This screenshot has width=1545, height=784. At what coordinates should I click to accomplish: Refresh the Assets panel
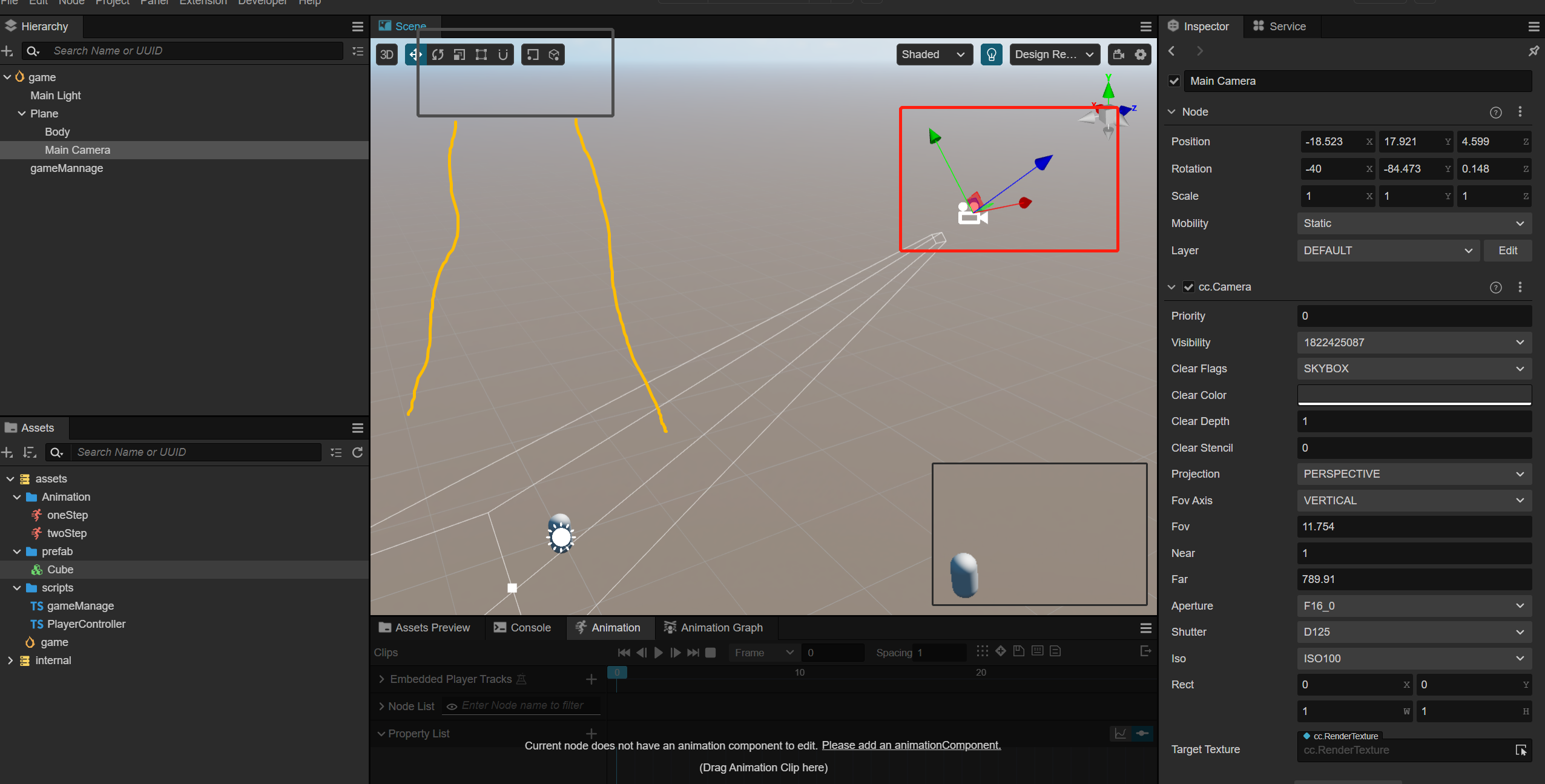358,452
